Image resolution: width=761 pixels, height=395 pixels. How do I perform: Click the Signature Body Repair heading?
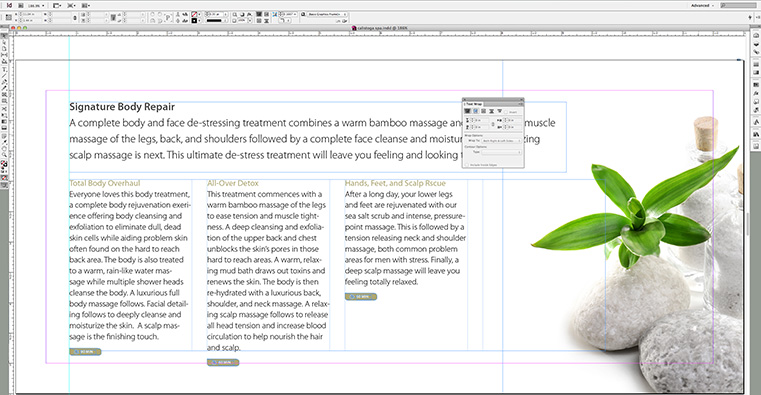pos(122,107)
